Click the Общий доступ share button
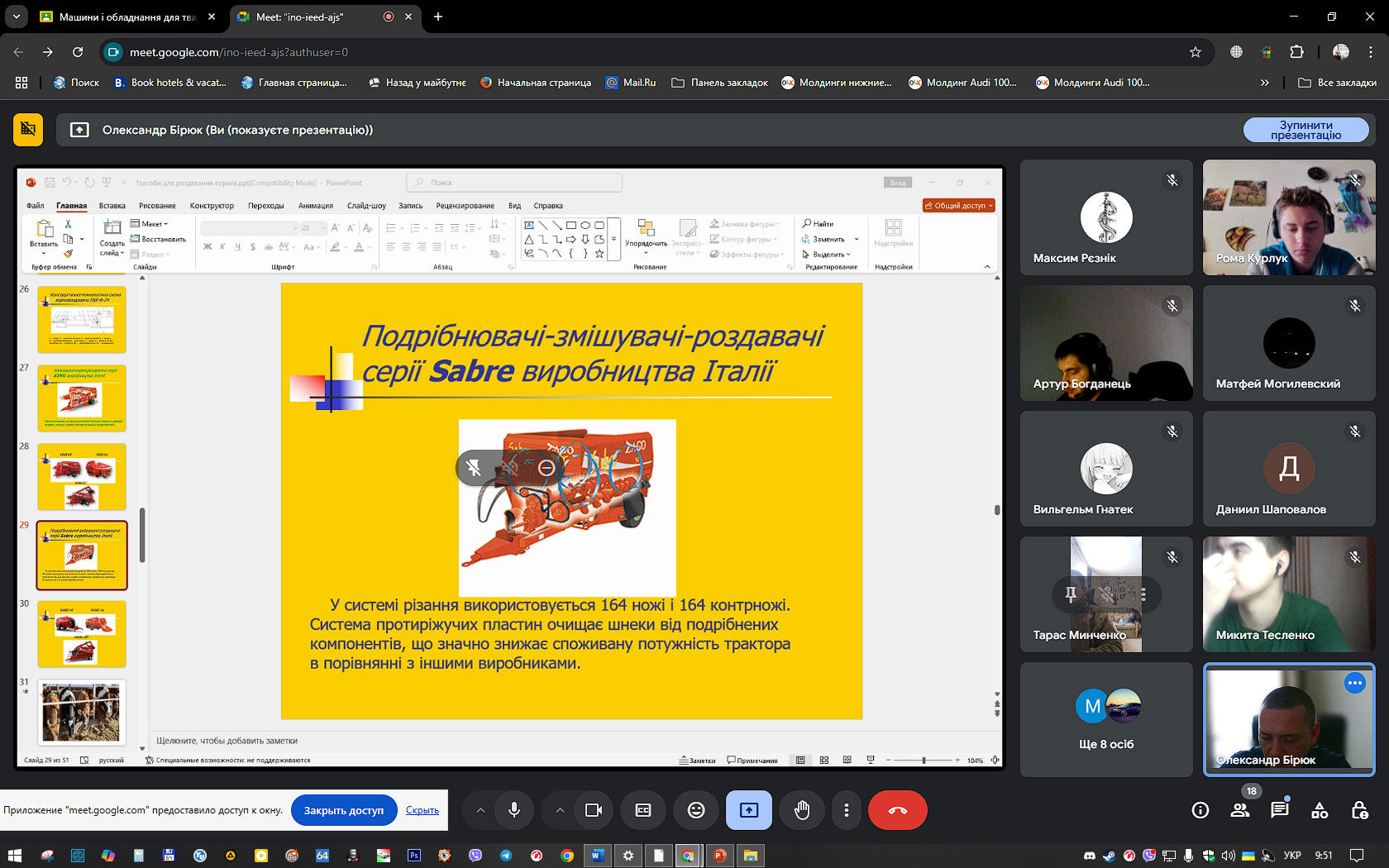1389x868 pixels. coord(959,206)
